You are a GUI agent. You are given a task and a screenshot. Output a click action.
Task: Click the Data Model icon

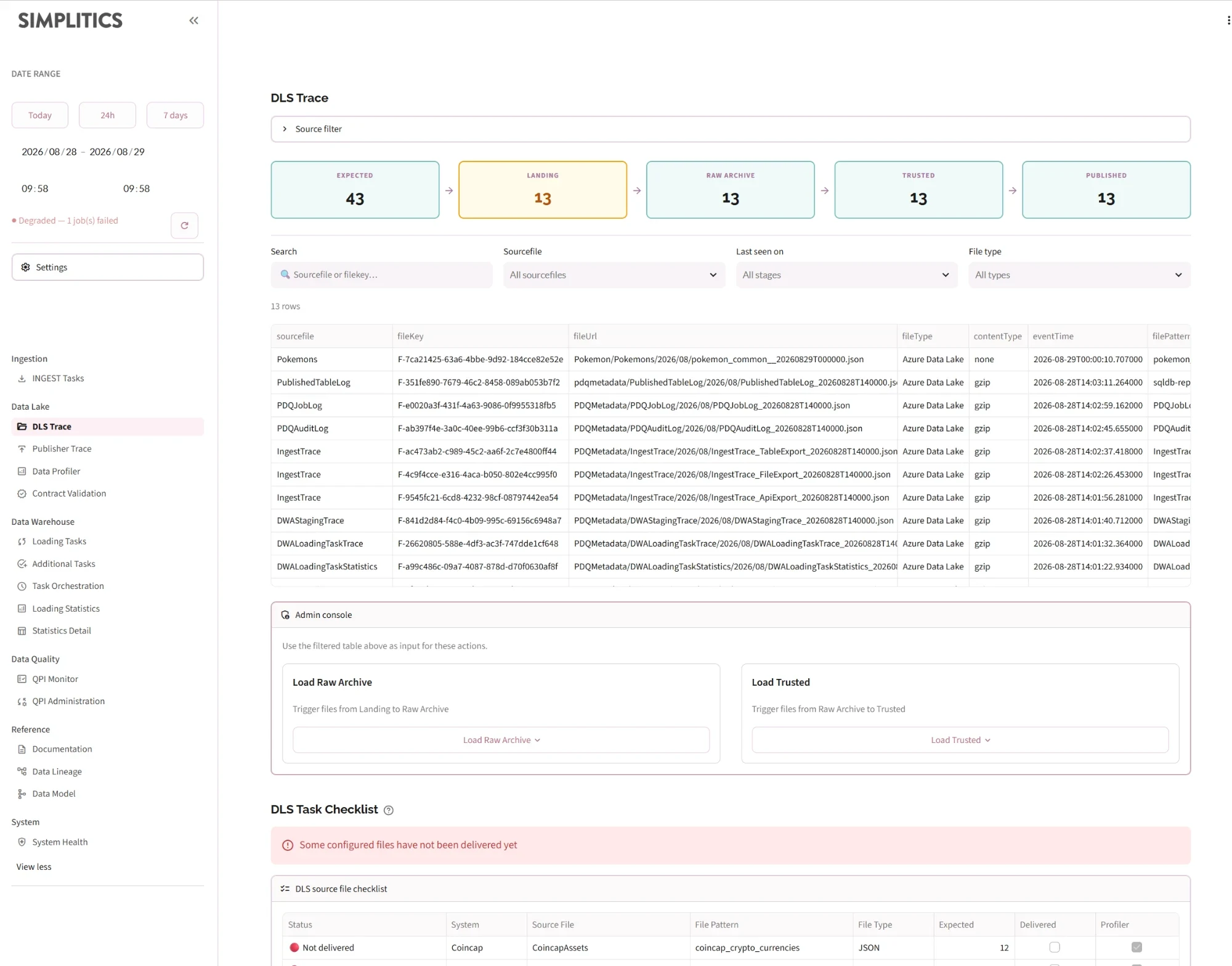coord(22,793)
